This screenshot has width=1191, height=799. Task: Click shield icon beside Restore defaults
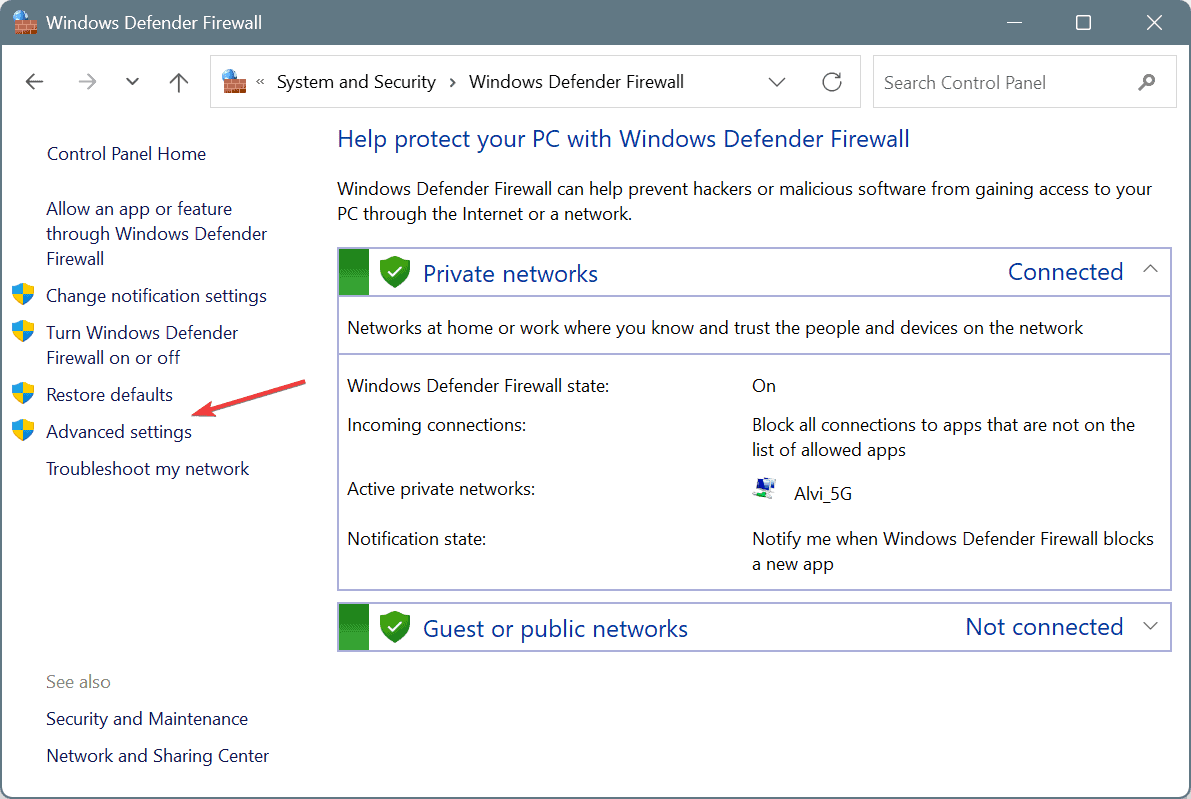pyautogui.click(x=24, y=393)
